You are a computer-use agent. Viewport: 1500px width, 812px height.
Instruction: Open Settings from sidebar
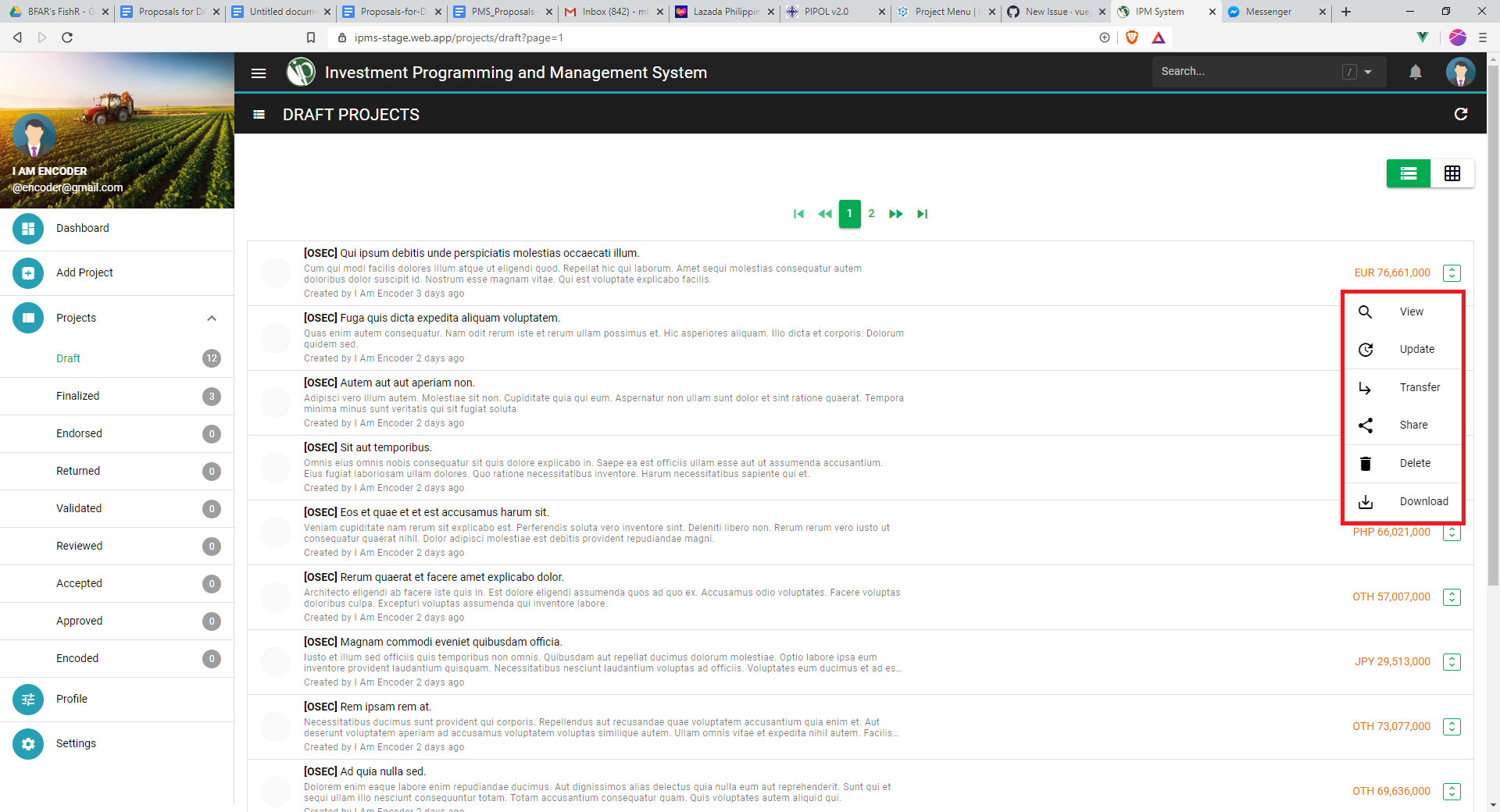(117, 743)
